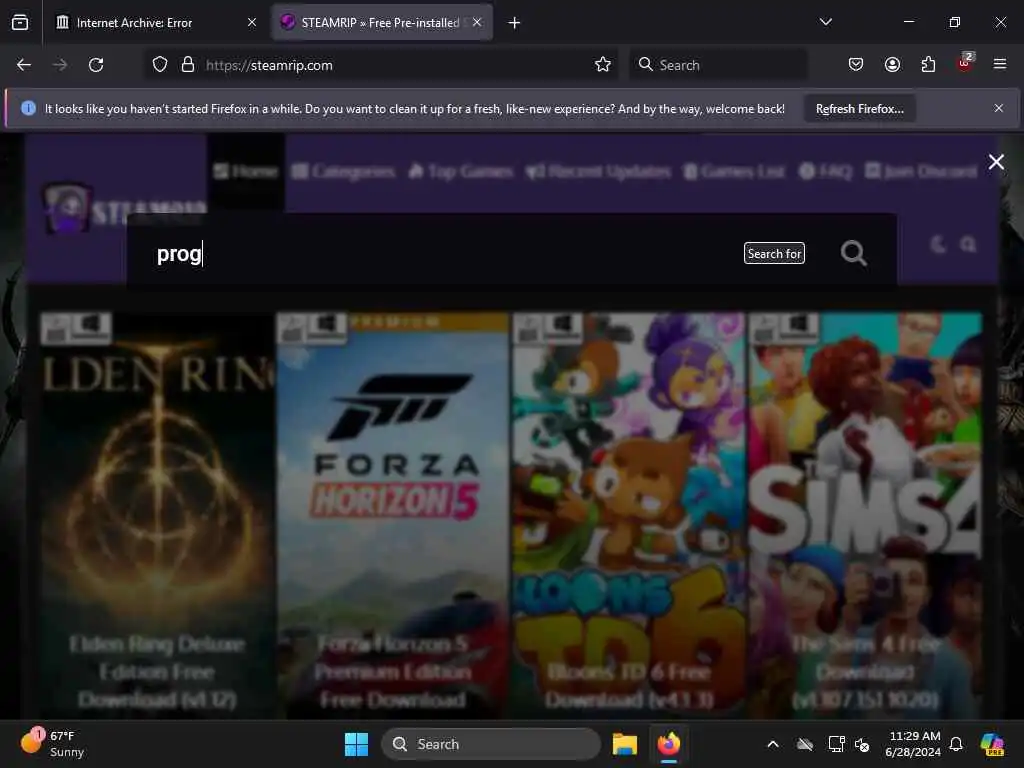Bookmark this page with the star

pyautogui.click(x=603, y=65)
